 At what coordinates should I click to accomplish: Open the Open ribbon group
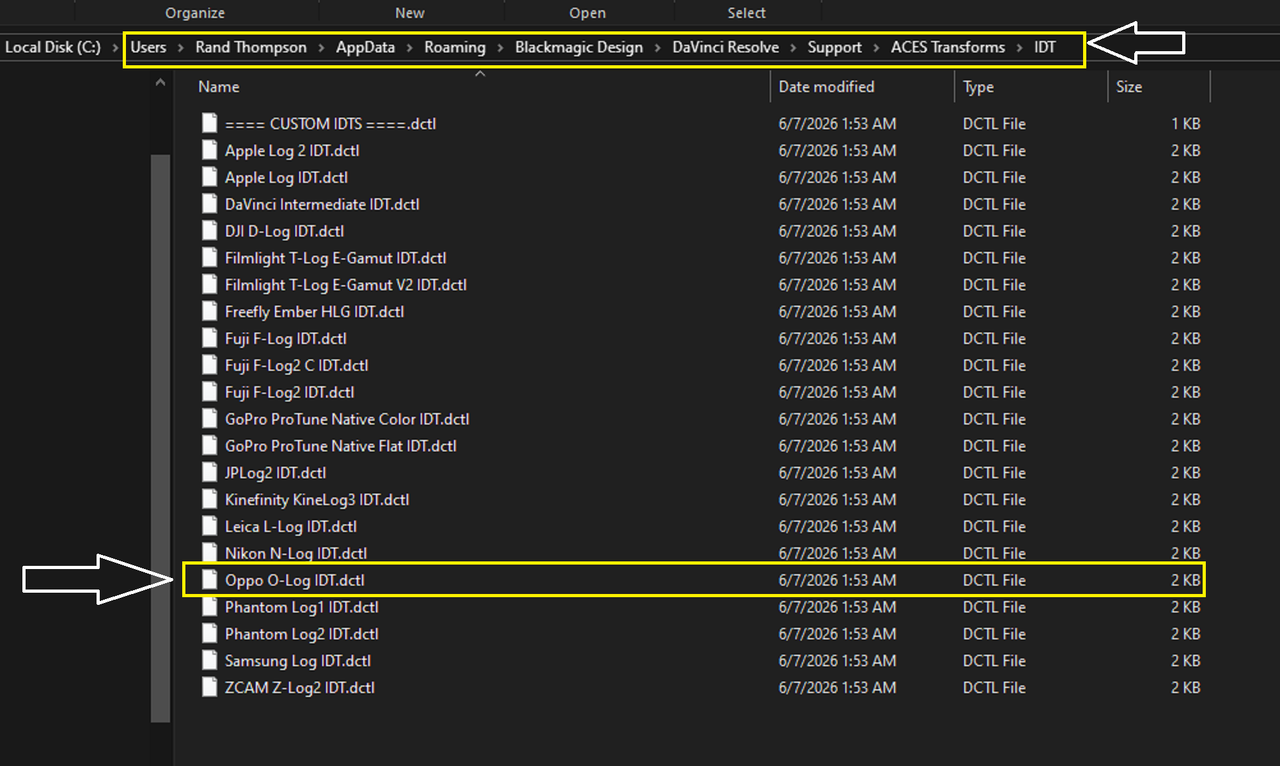588,13
